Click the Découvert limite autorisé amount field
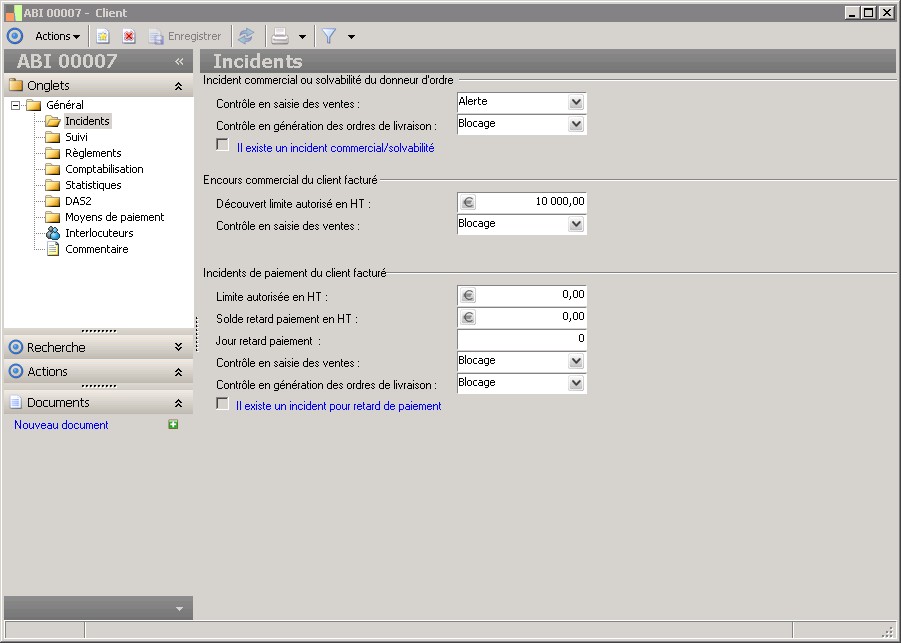This screenshot has width=901, height=643. 522,202
